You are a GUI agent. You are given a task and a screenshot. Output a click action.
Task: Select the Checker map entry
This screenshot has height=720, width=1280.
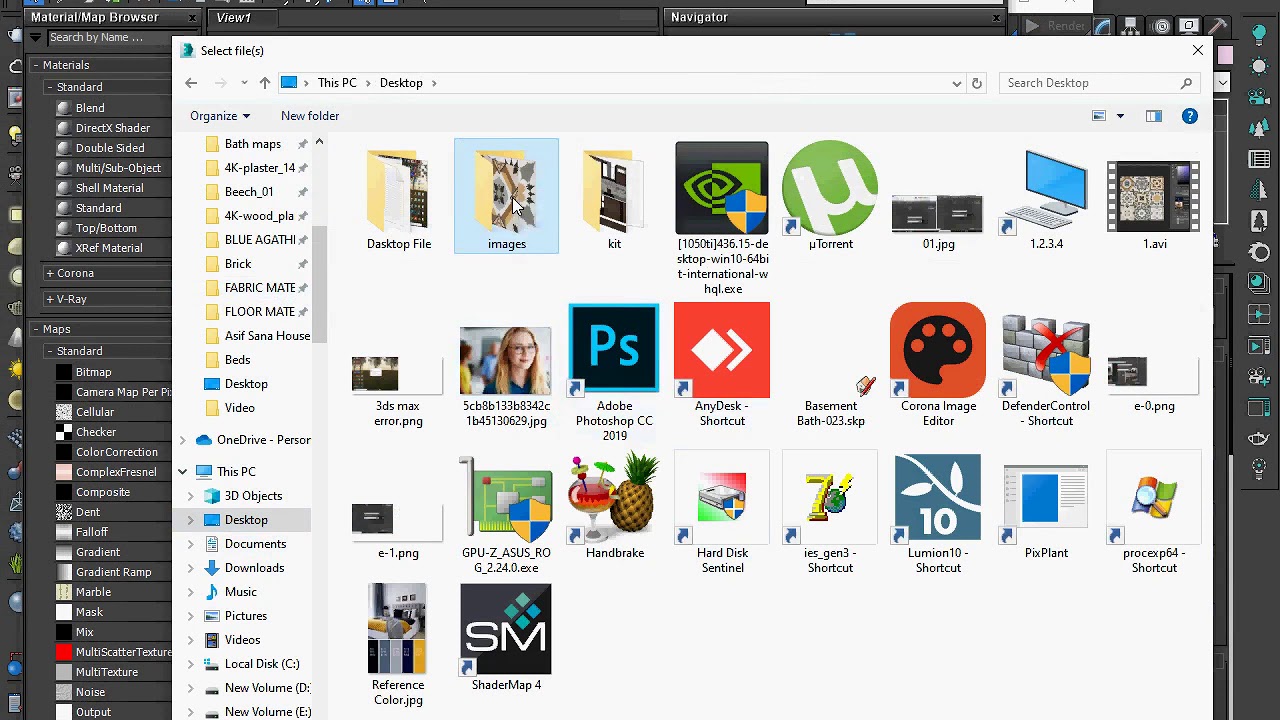tap(96, 432)
